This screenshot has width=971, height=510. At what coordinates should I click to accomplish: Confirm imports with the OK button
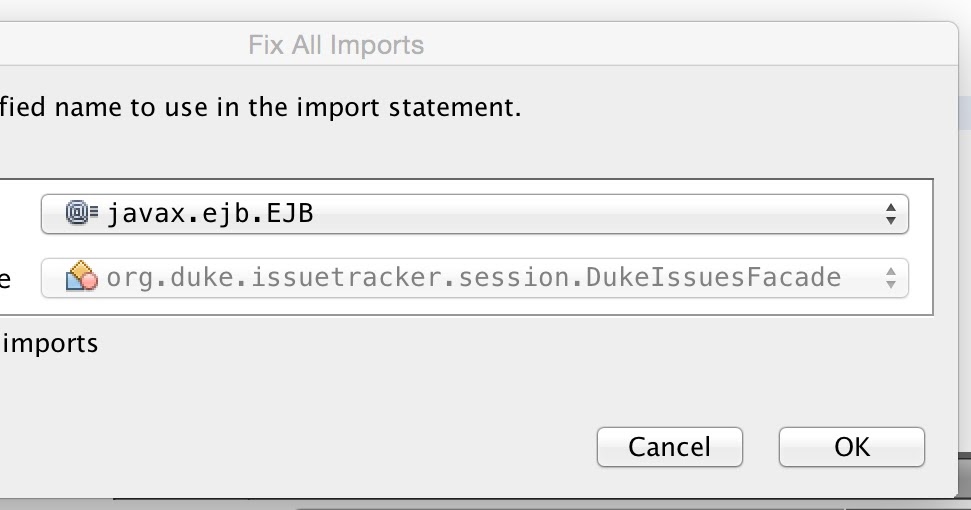[851, 447]
